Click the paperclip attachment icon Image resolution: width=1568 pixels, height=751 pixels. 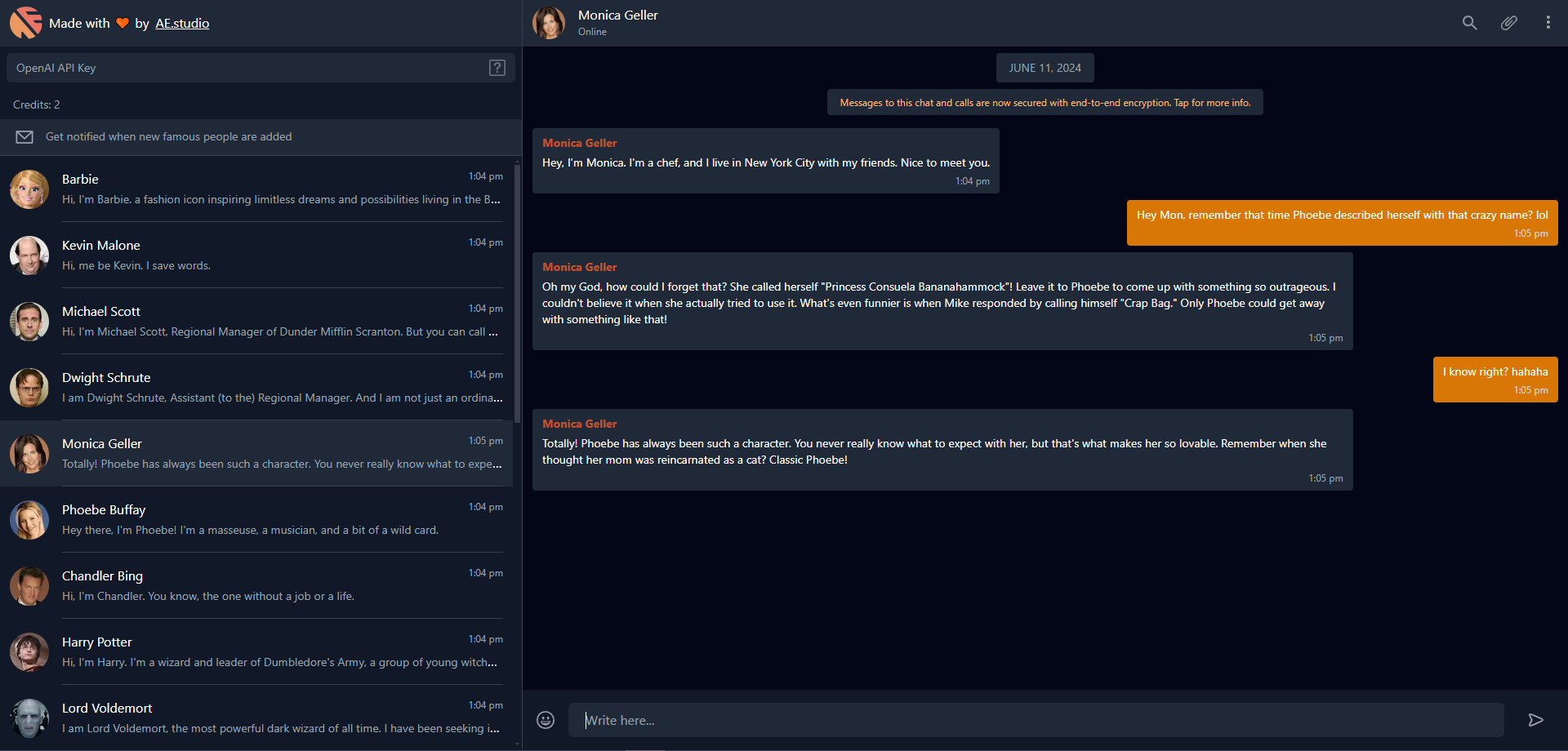1508,23
